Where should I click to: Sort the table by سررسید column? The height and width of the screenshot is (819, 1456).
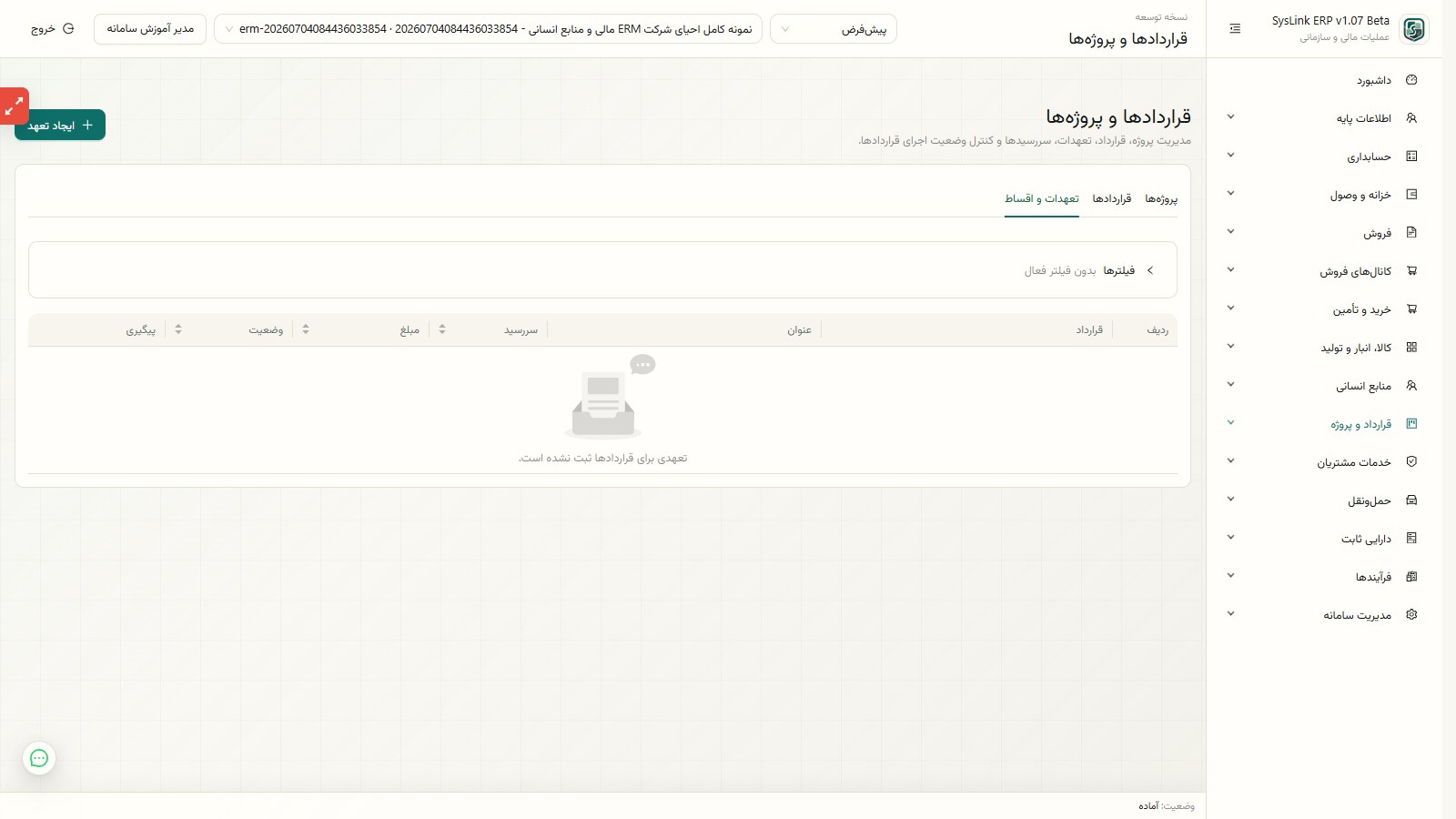(x=442, y=329)
